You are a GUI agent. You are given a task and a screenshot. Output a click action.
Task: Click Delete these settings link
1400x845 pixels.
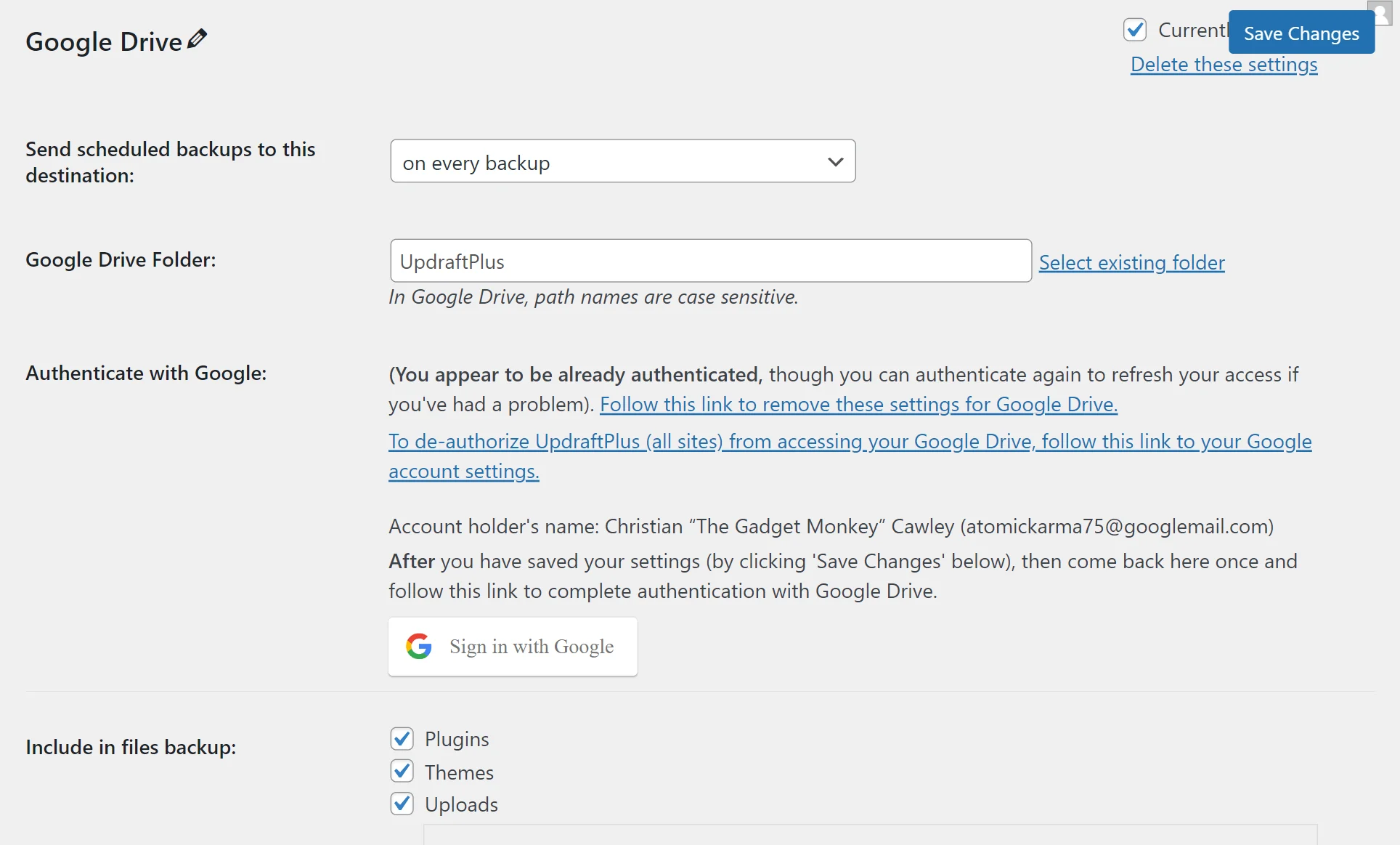pos(1224,65)
